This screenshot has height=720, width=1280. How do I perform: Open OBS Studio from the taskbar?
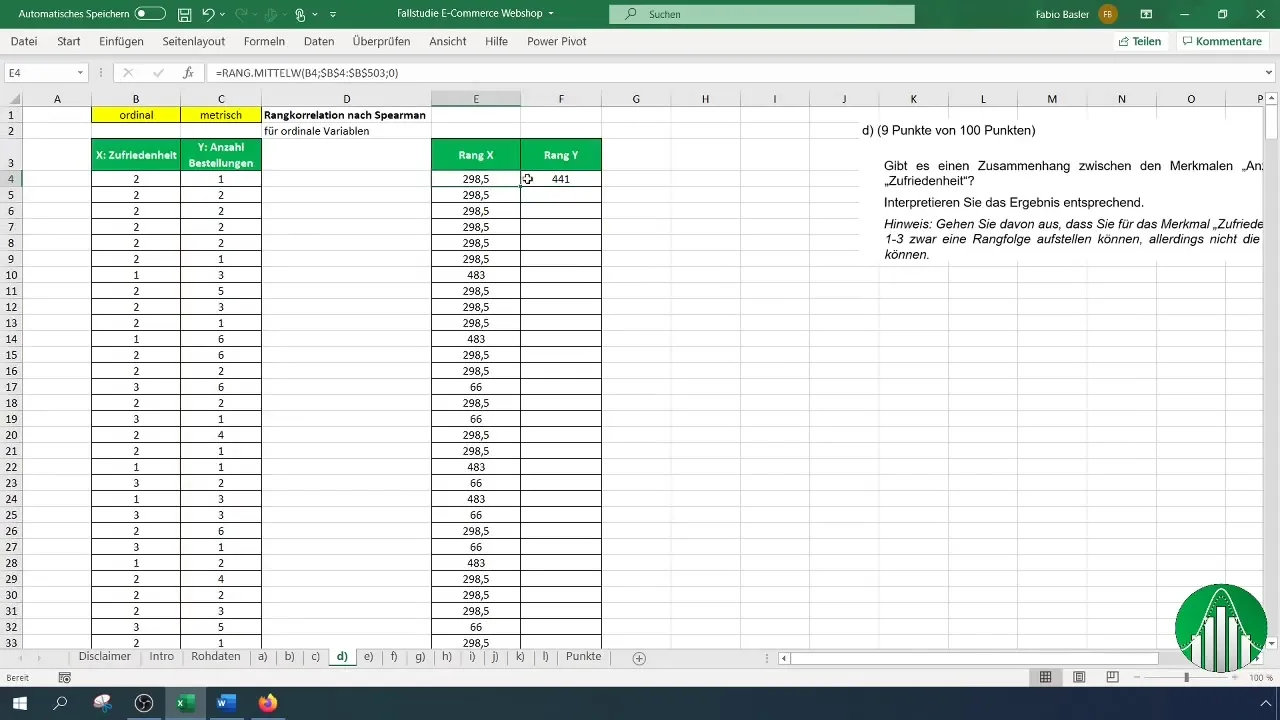[x=144, y=703]
